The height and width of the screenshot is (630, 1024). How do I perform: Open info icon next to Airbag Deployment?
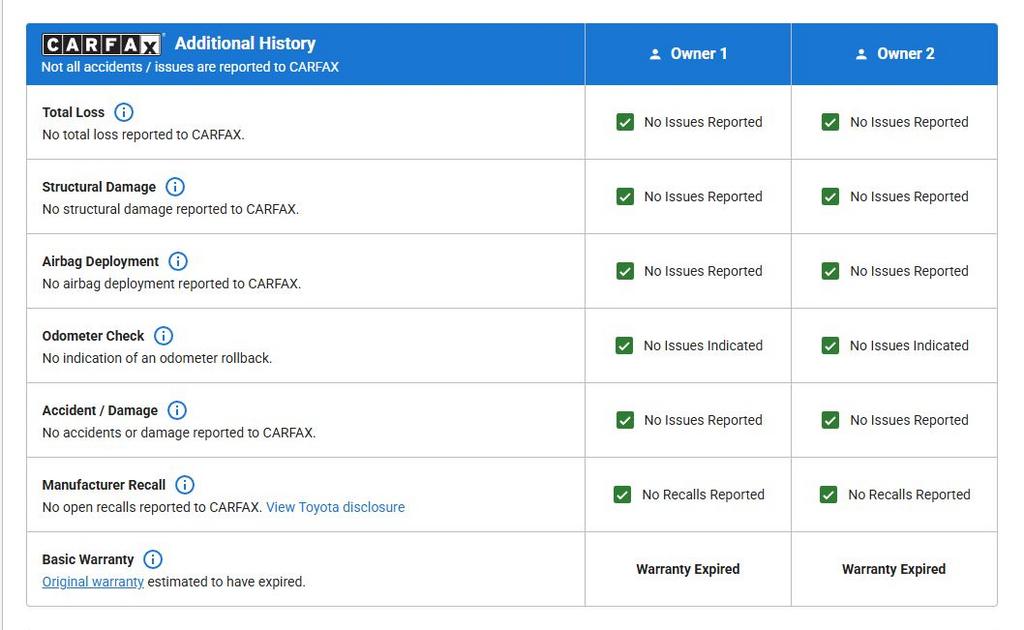[x=178, y=261]
